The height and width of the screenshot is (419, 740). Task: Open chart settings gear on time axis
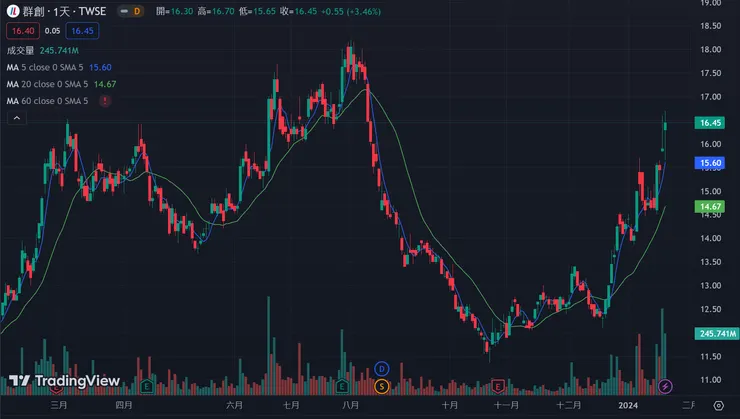(x=718, y=405)
